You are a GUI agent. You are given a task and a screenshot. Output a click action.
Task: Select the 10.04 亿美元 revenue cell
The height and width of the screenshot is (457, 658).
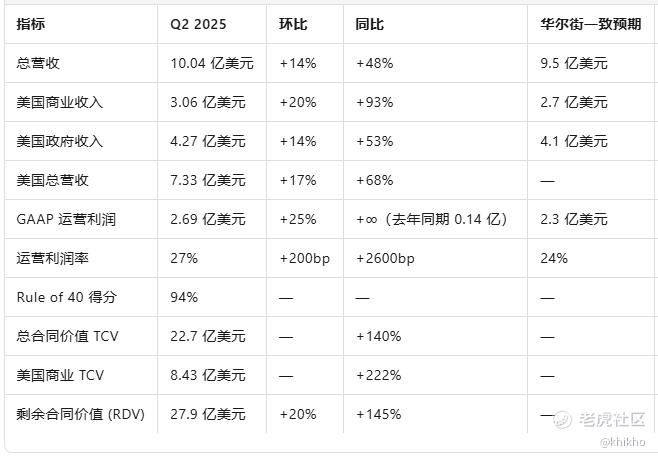pos(212,63)
